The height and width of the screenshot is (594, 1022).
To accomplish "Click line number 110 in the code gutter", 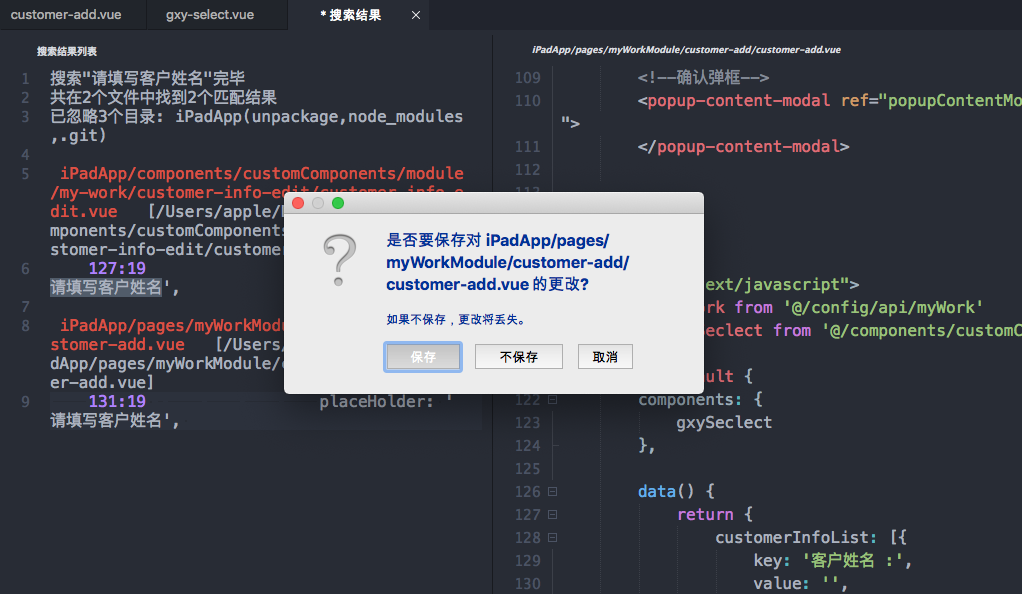I will coord(526,100).
